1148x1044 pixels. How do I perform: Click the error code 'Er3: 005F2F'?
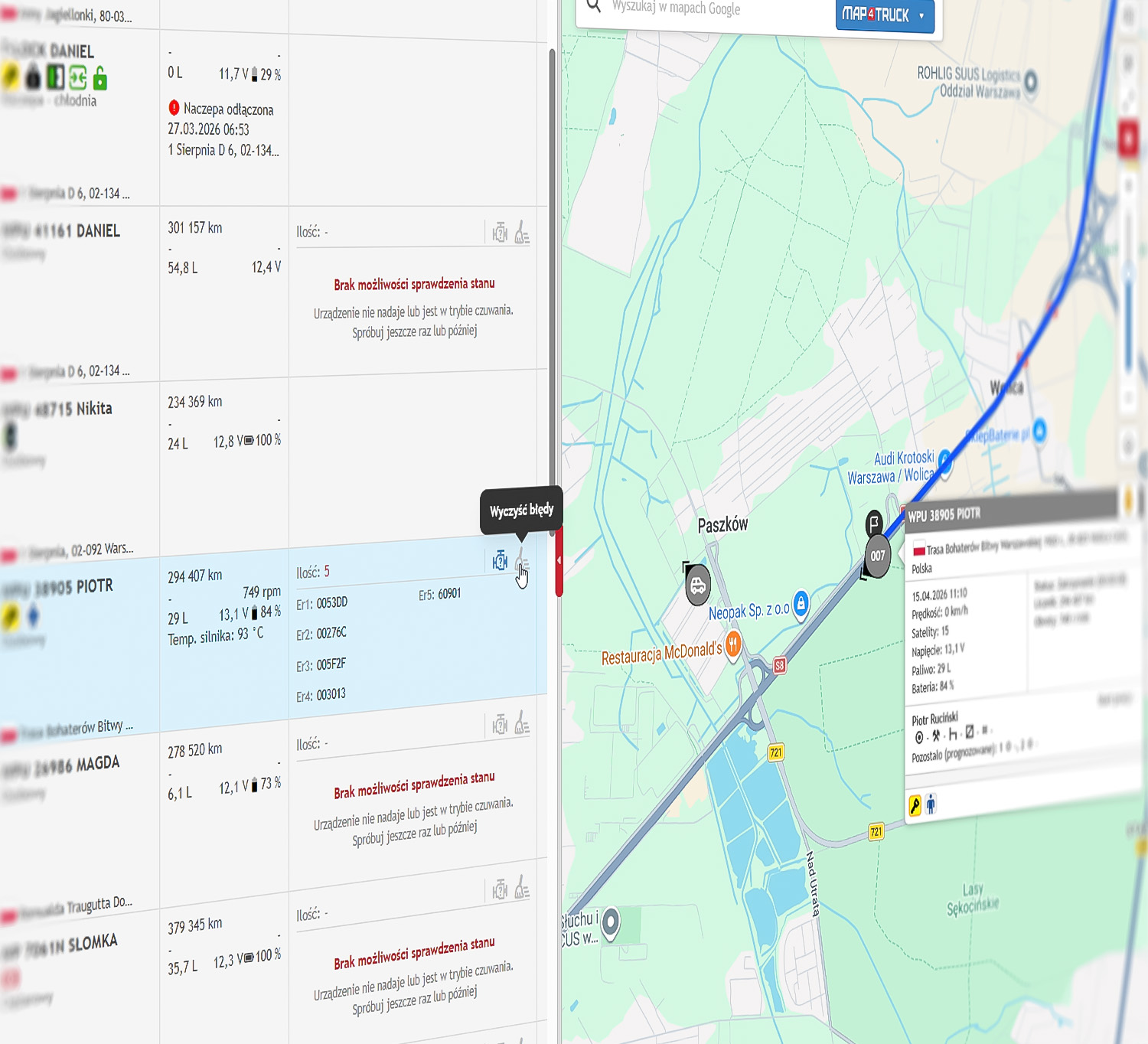tap(321, 664)
